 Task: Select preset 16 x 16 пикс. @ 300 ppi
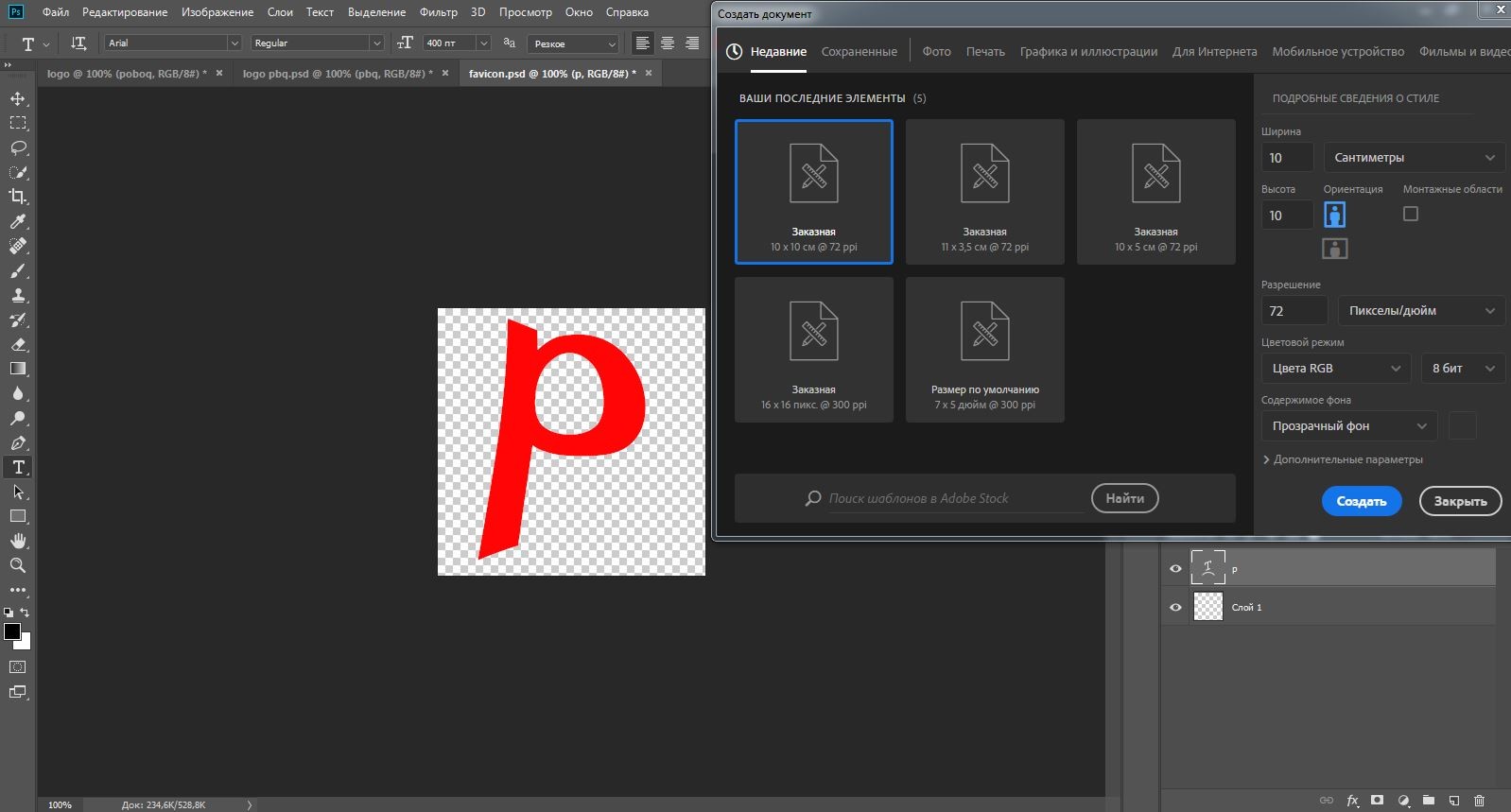813,350
